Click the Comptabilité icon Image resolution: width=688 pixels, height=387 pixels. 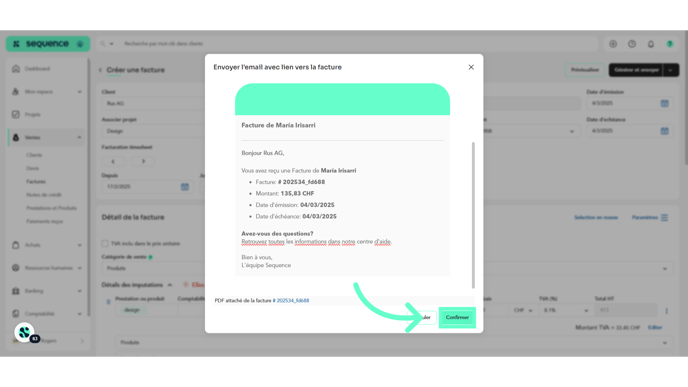point(16,314)
